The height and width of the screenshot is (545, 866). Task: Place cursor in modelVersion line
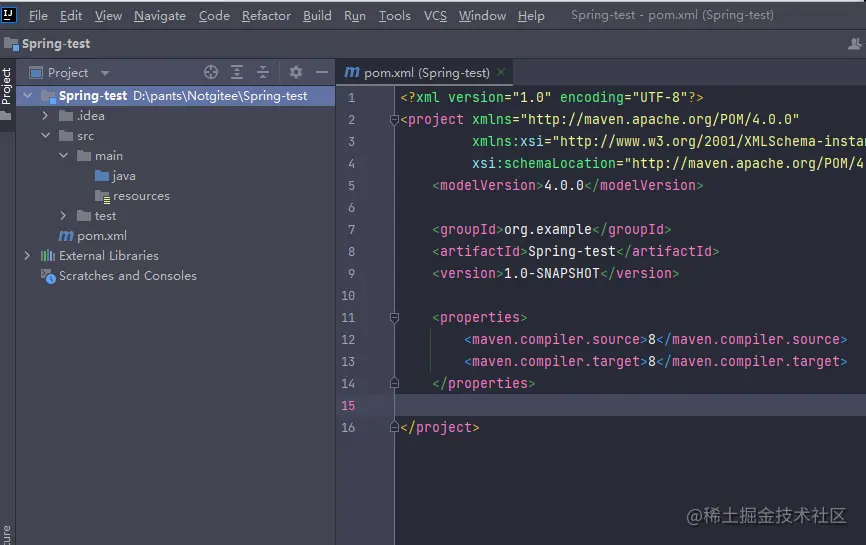click(568, 186)
